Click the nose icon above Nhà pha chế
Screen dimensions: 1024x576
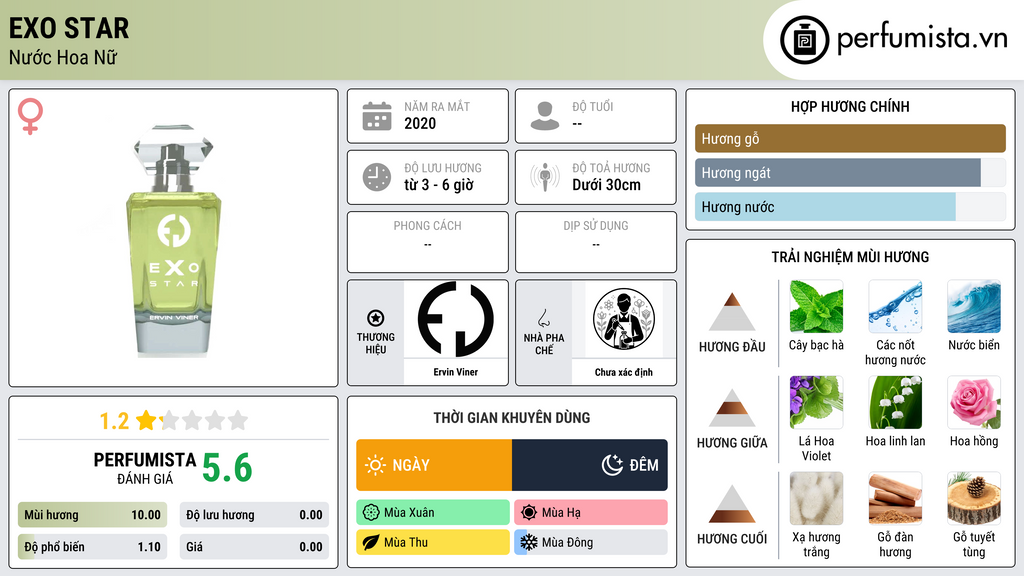543,318
